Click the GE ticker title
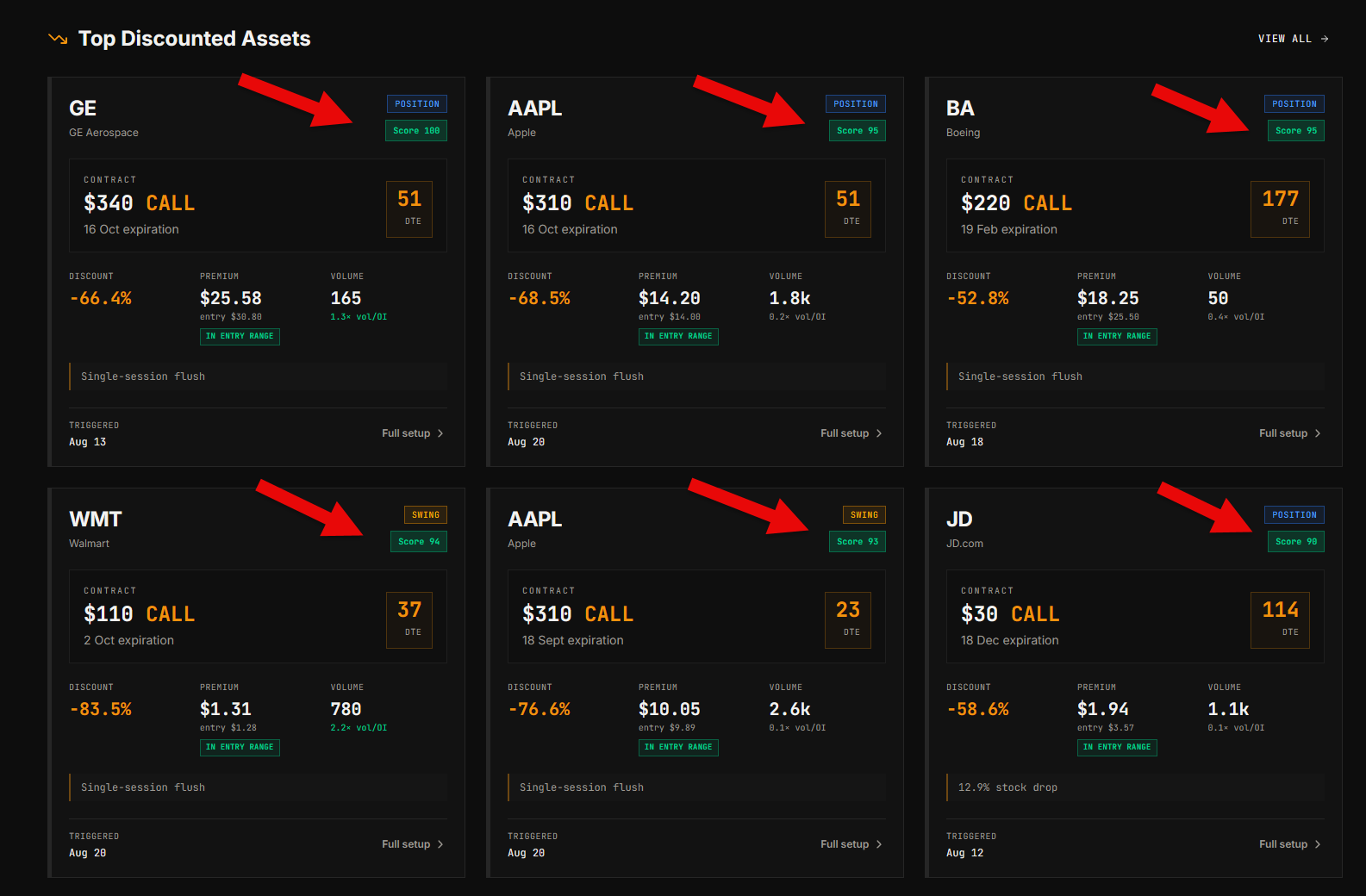The image size is (1366, 896). click(x=83, y=109)
